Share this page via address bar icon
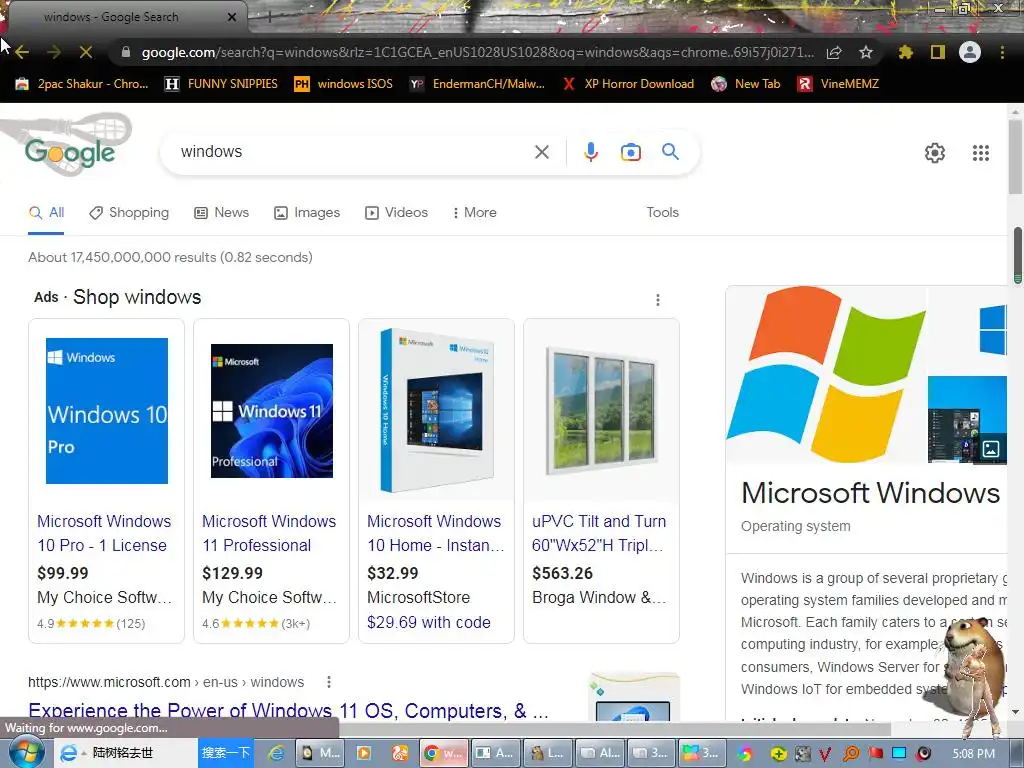The width and height of the screenshot is (1024, 768). [x=834, y=52]
